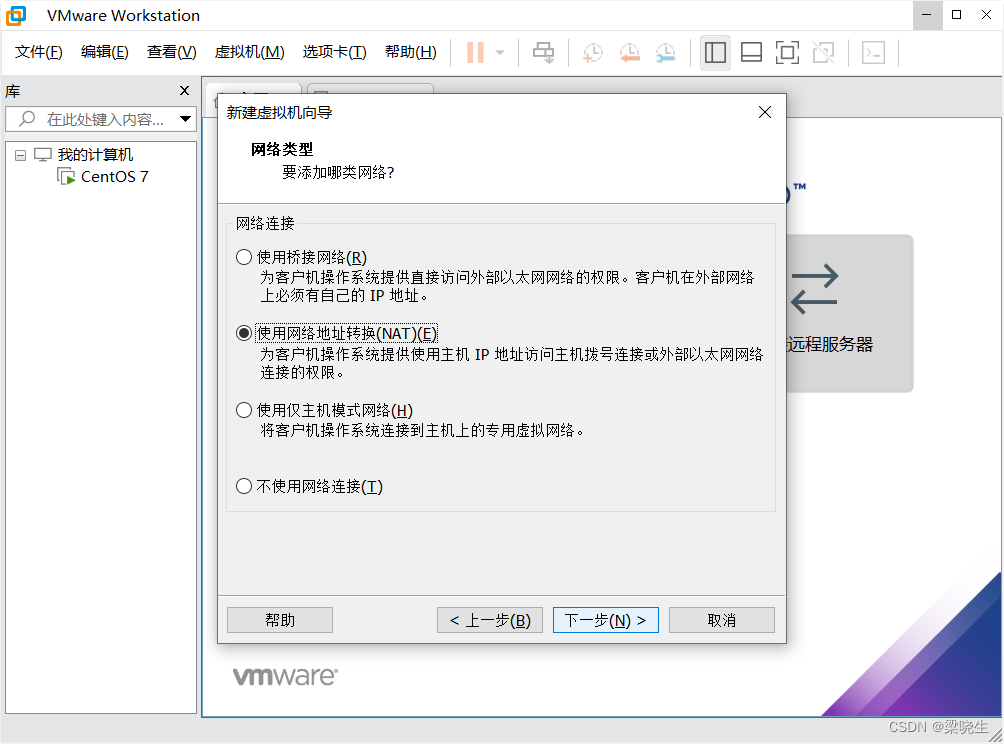Toggle the thumbnail bar view icon
The height and width of the screenshot is (744, 1004).
(x=751, y=53)
